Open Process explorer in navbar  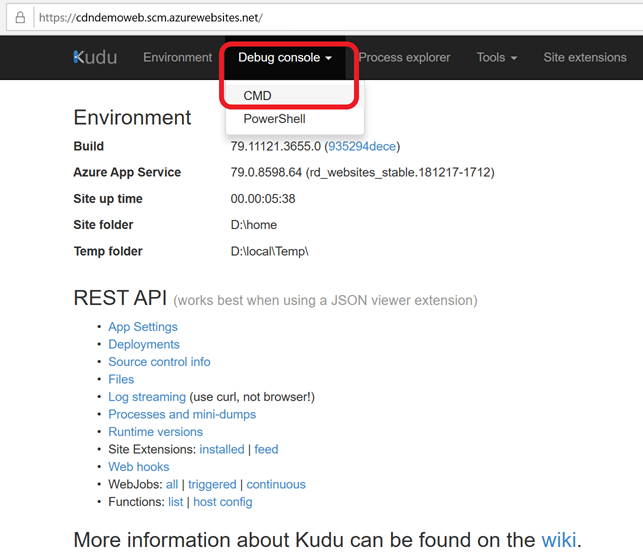pos(404,57)
